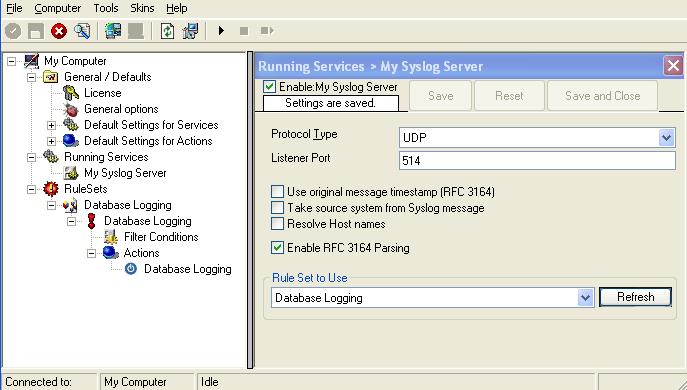Viewport: 687px width, 390px height.
Task: Disable Enable RFC 3164 Parsing checkbox
Action: click(x=277, y=248)
